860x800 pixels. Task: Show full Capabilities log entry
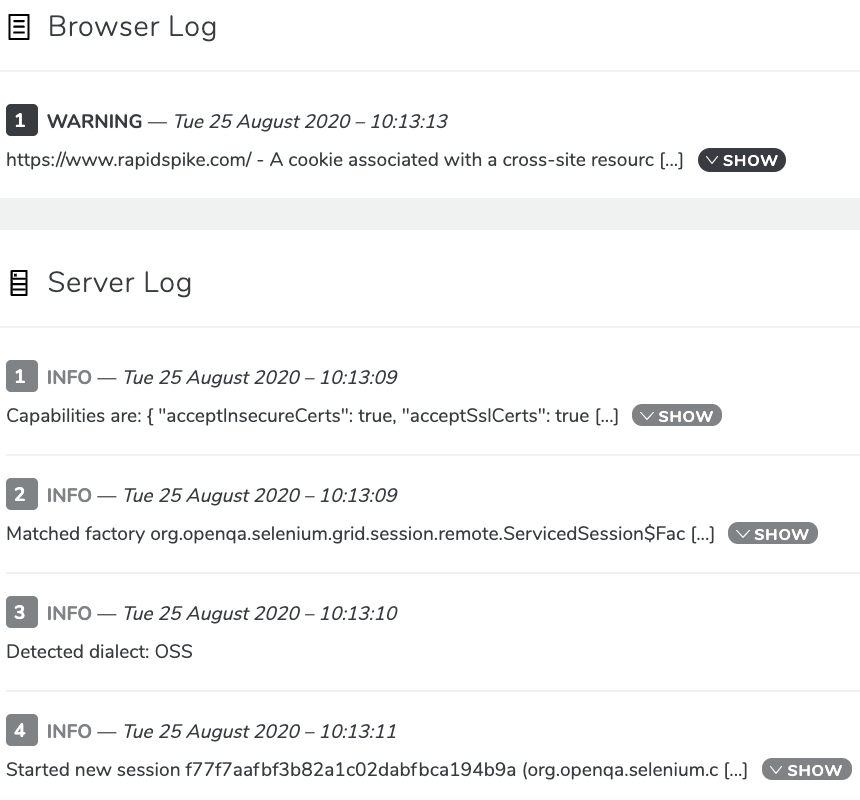(x=677, y=416)
